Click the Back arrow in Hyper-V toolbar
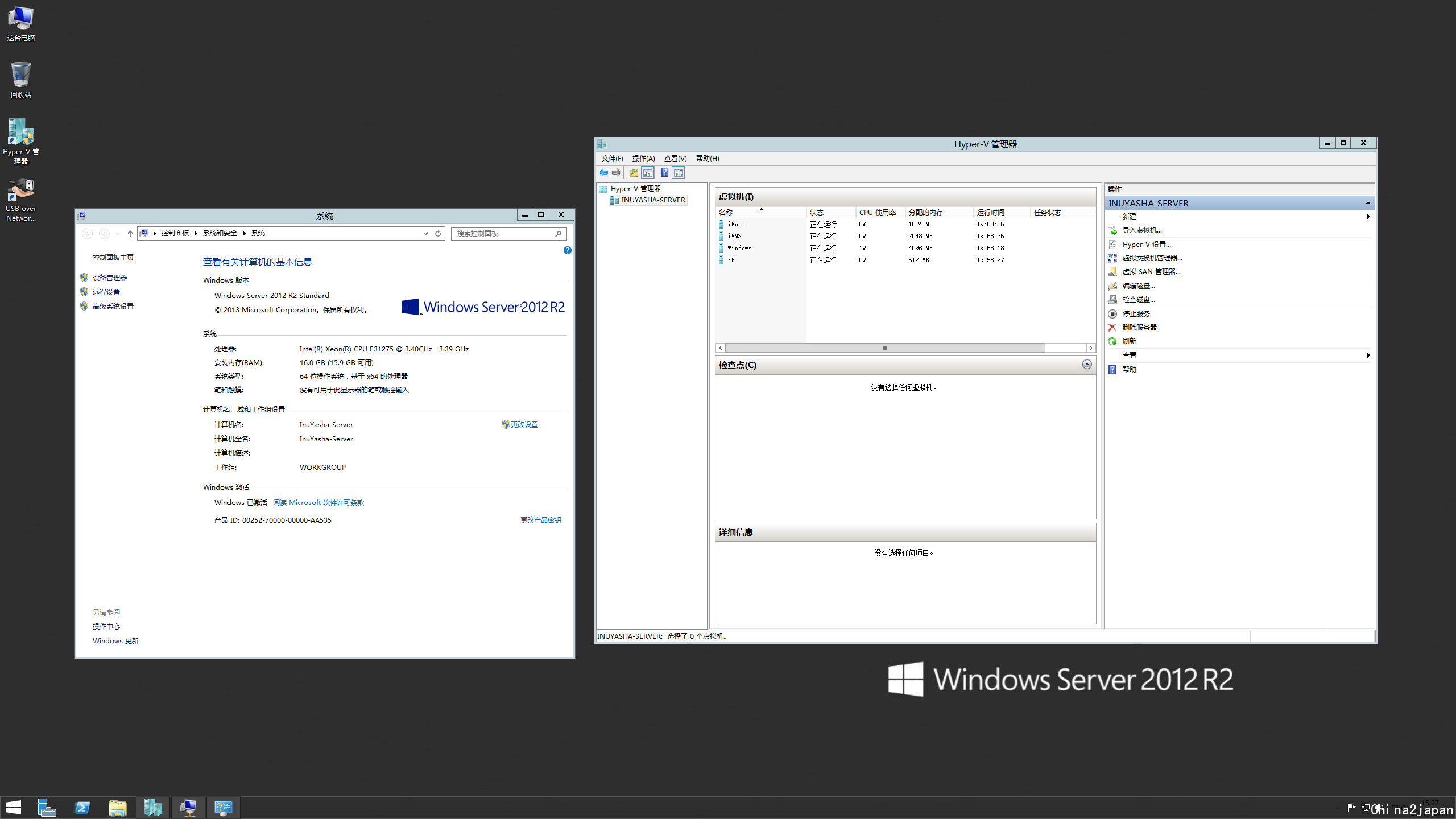The height and width of the screenshot is (819, 1456). (x=603, y=173)
